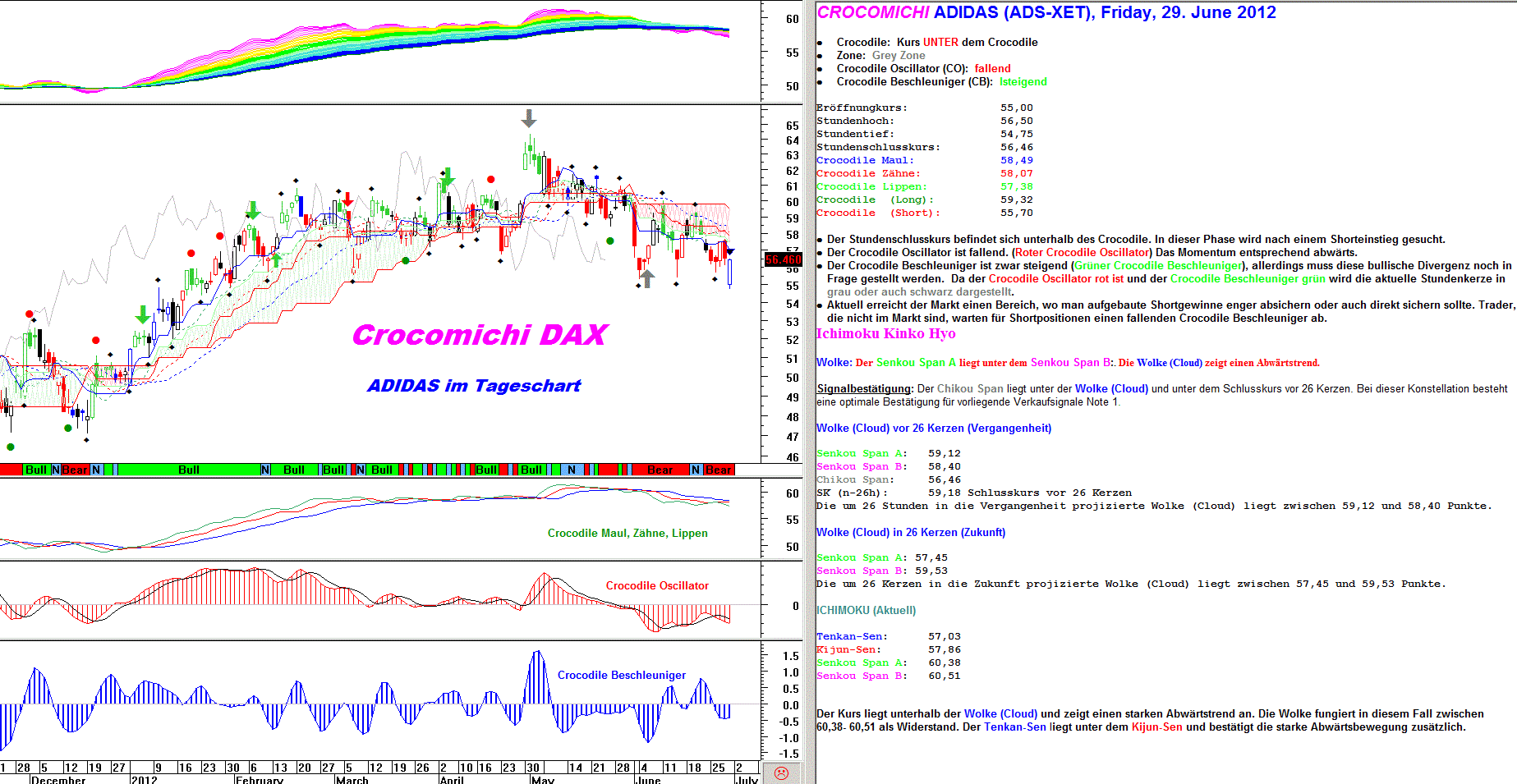The height and width of the screenshot is (784, 1517).
Task: Select the green down arrow in mid-April
Action: tap(448, 177)
